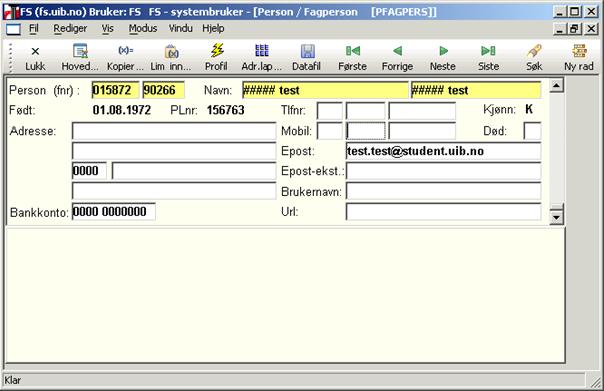Click the last Tlfnr number field
Image resolution: width=604 pixels, height=391 pixels.
[422, 111]
